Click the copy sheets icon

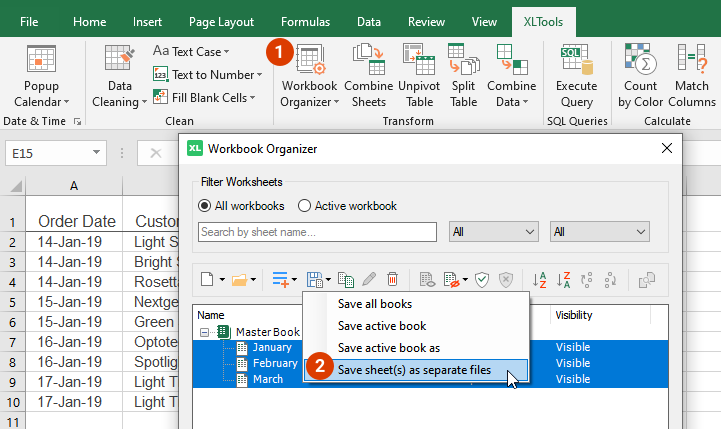tap(346, 279)
